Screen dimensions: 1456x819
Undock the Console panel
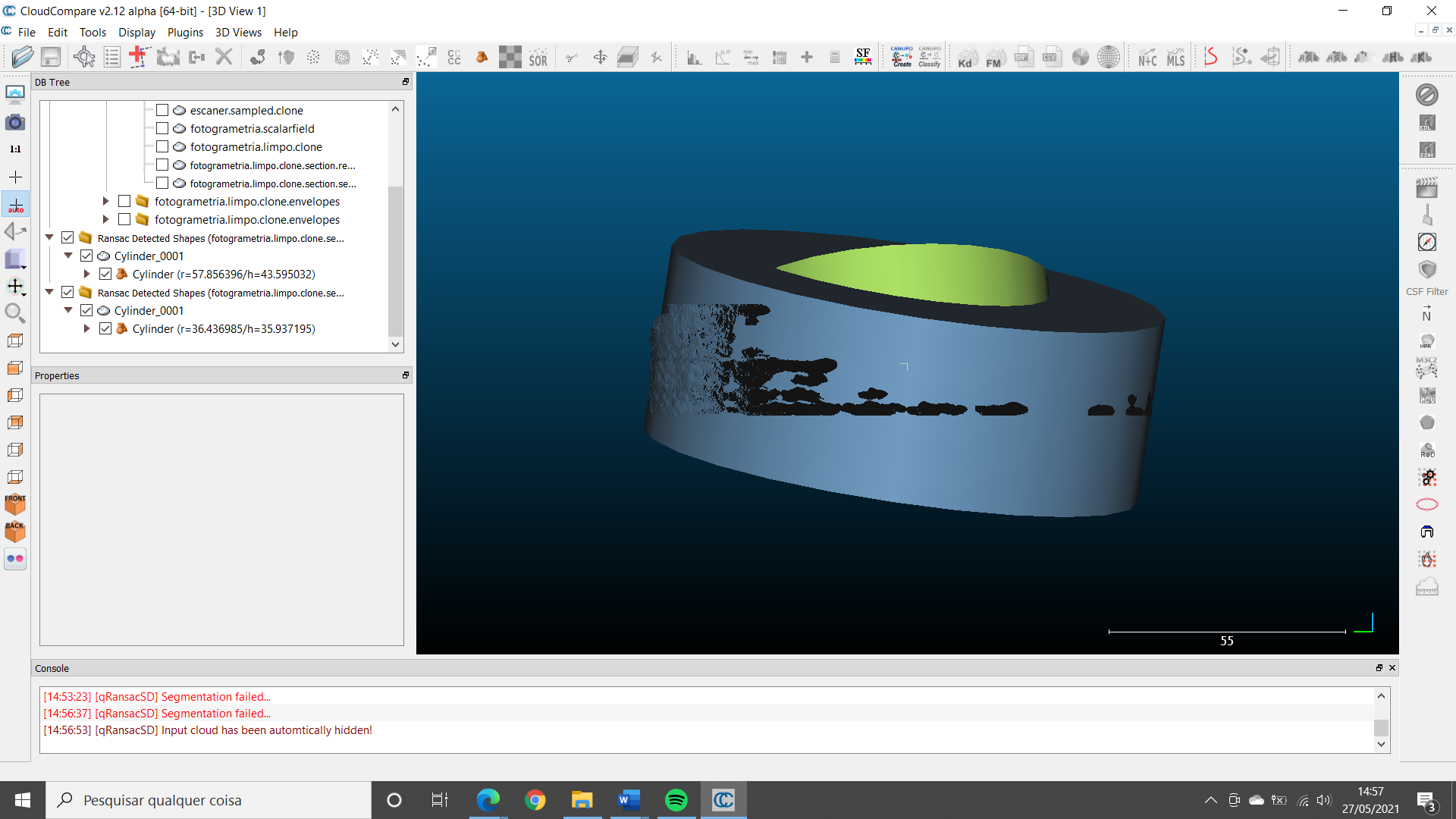[1379, 668]
